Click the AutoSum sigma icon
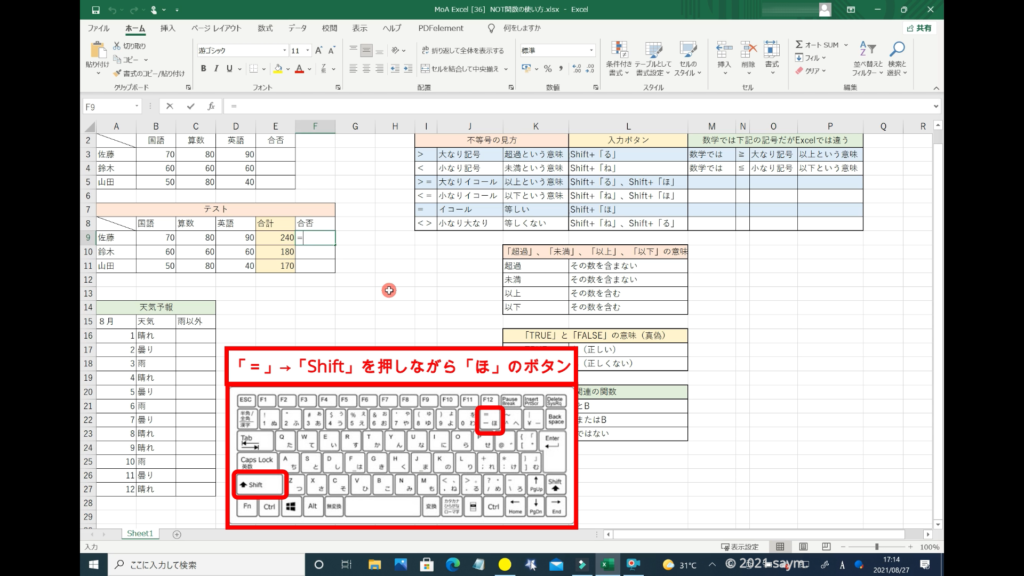Image resolution: width=1024 pixels, height=576 pixels. pyautogui.click(x=801, y=45)
